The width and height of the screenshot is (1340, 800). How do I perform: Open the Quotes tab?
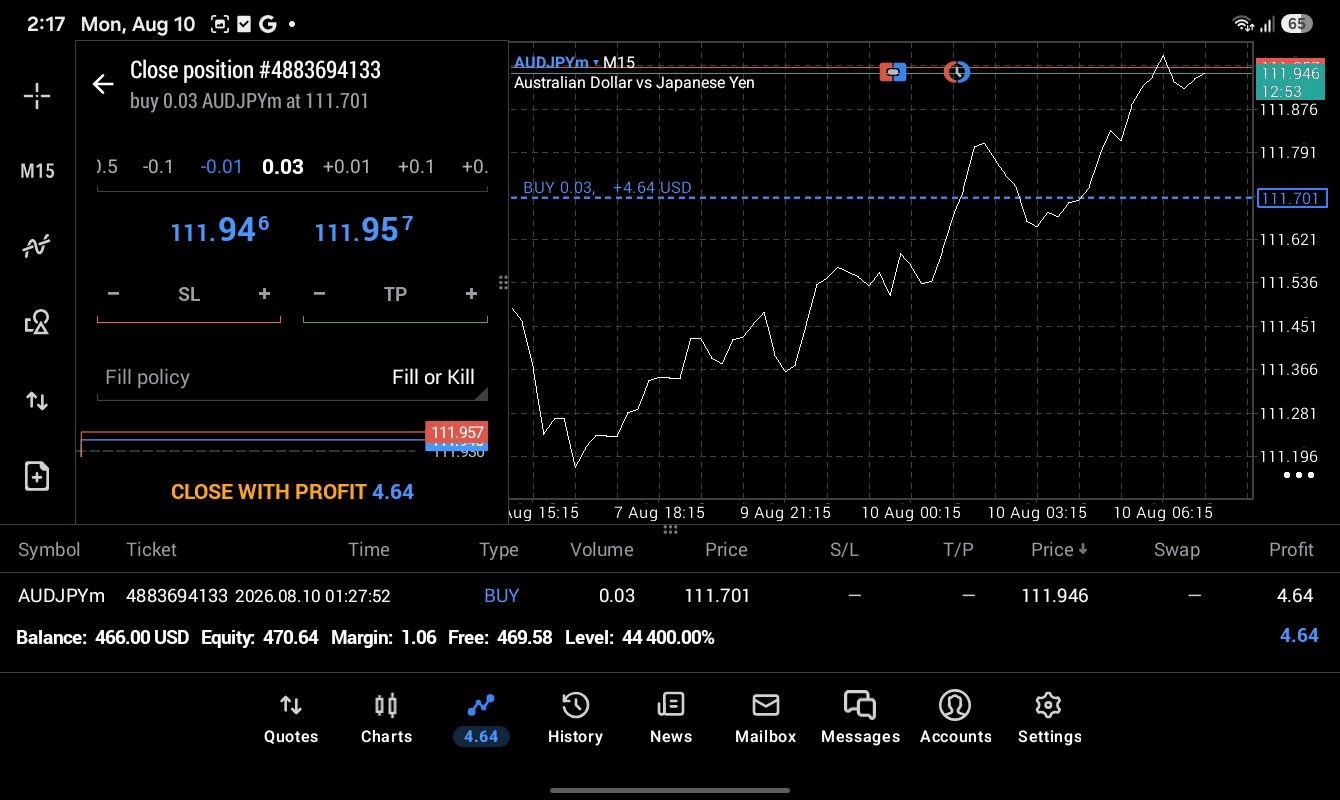(291, 718)
